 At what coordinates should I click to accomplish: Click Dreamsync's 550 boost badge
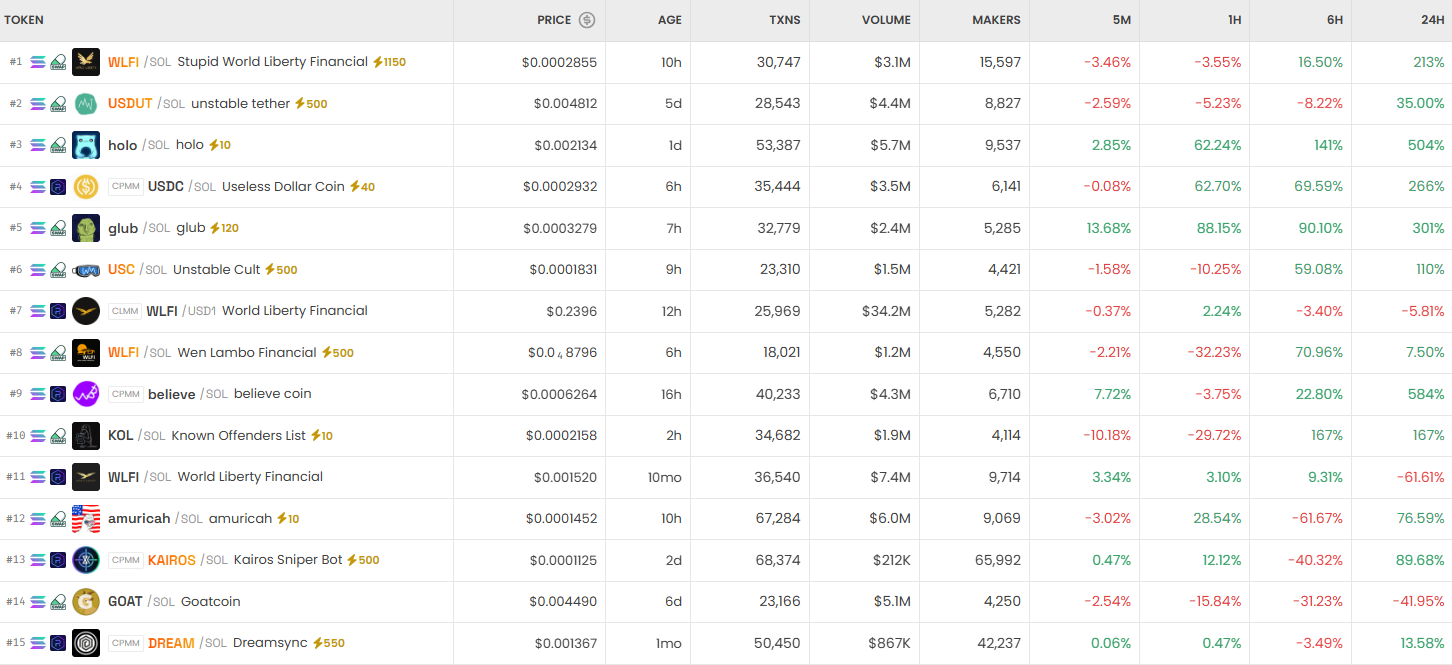pos(328,643)
